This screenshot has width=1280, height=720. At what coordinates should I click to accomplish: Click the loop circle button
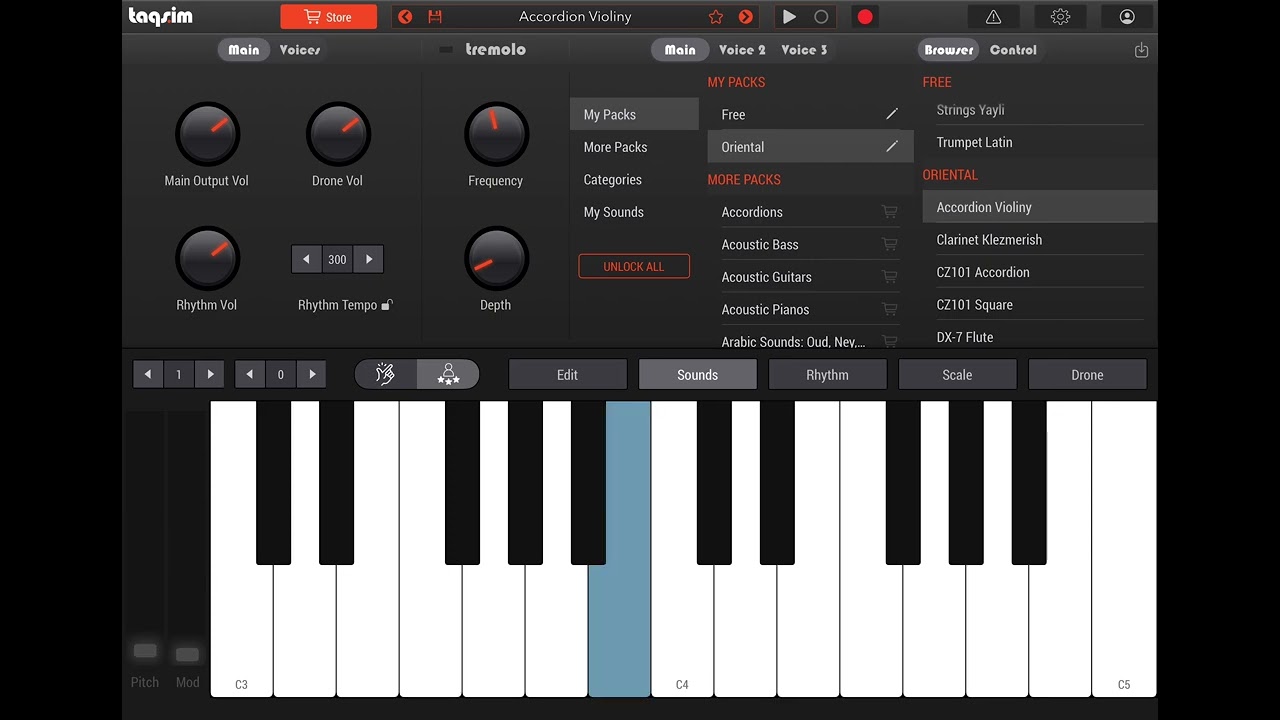821,17
